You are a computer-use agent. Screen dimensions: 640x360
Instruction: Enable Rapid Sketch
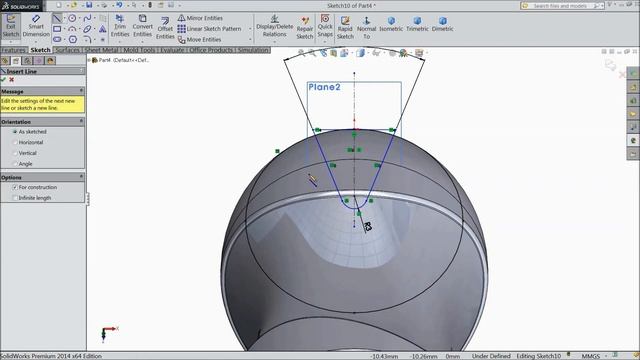tap(345, 28)
